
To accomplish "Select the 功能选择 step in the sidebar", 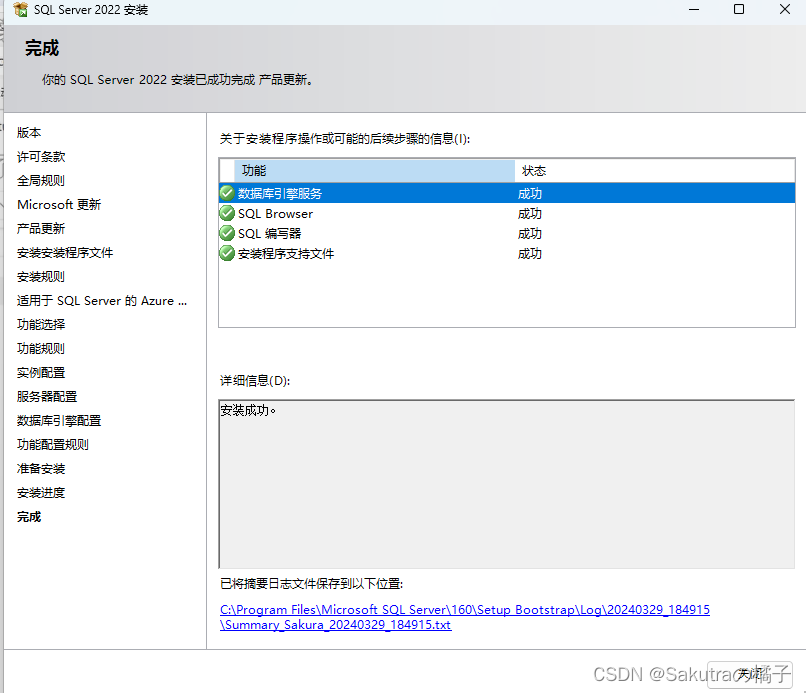I will [41, 324].
